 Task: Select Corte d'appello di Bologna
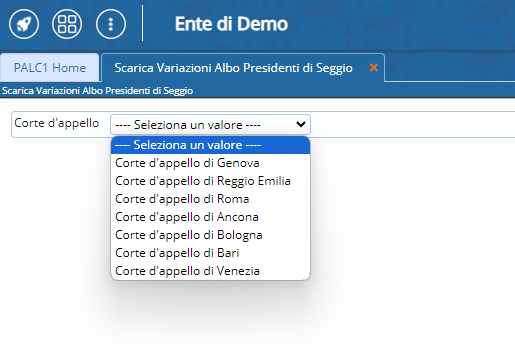[210, 235]
